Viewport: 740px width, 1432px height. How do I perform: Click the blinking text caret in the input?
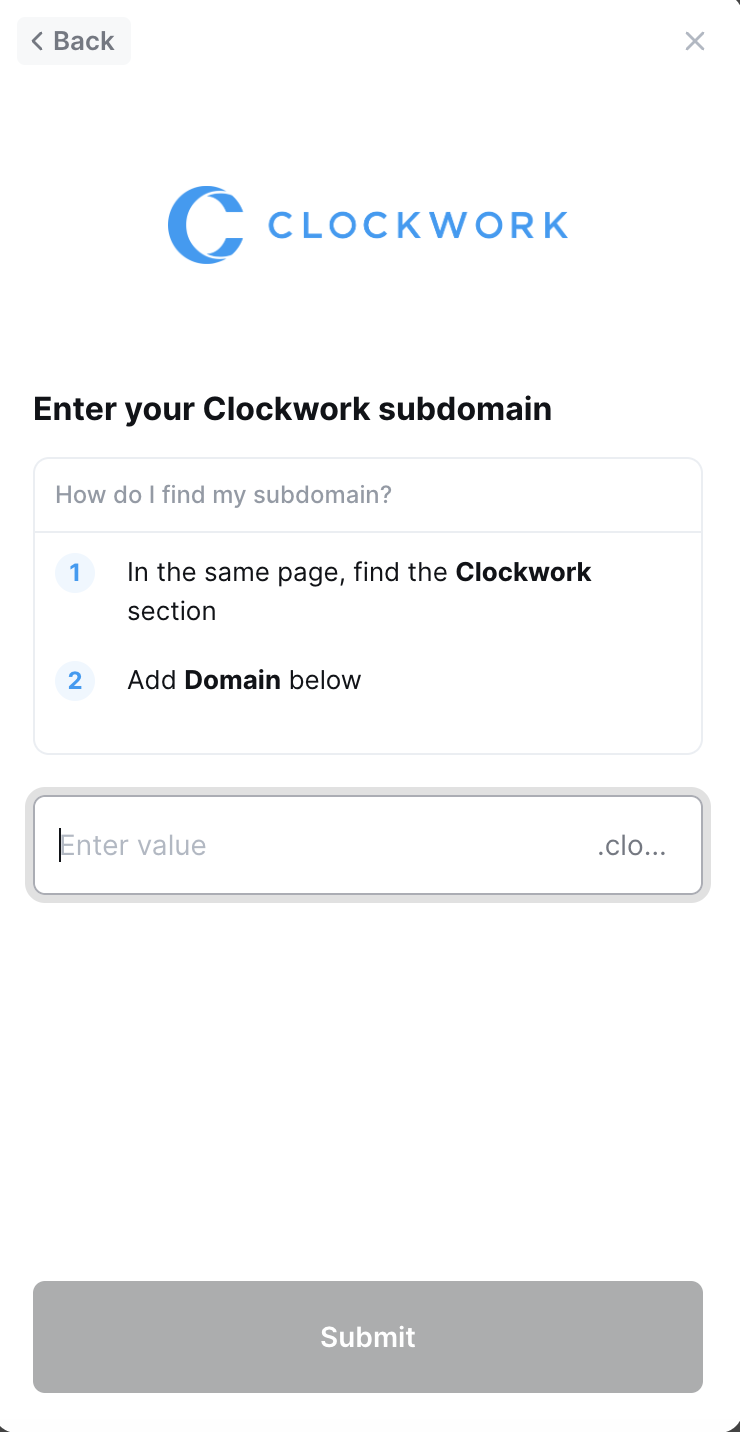(60, 846)
